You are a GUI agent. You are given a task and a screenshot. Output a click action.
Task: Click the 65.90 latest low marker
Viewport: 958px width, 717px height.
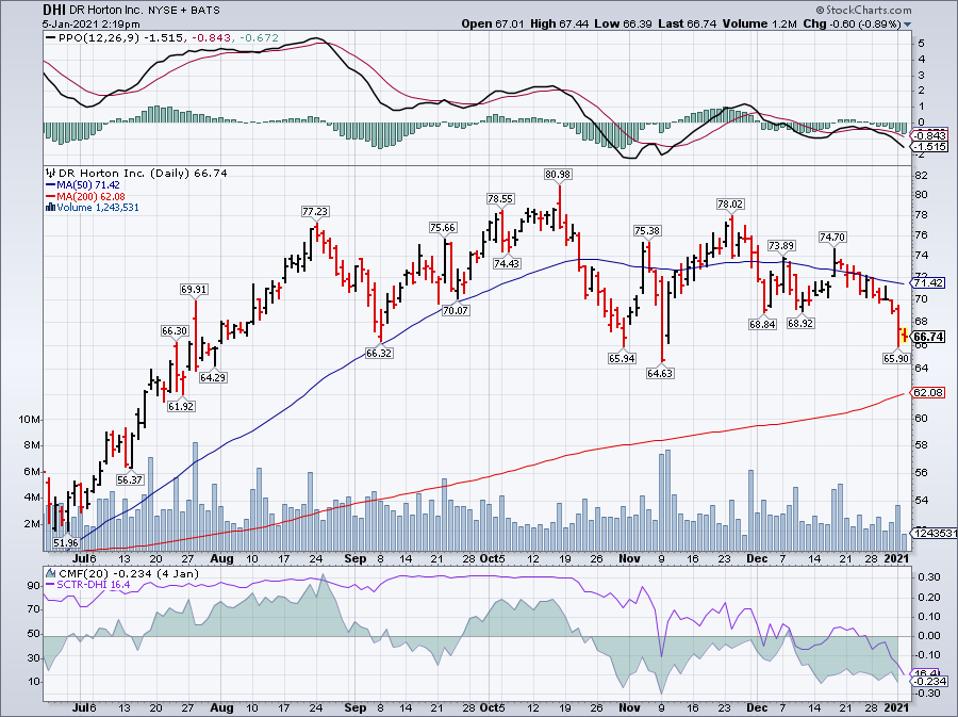pyautogui.click(x=896, y=358)
